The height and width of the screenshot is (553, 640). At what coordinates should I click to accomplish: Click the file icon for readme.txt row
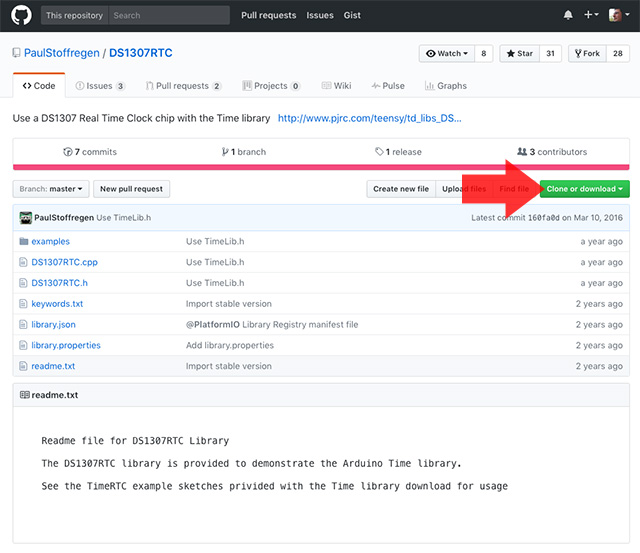[23, 366]
